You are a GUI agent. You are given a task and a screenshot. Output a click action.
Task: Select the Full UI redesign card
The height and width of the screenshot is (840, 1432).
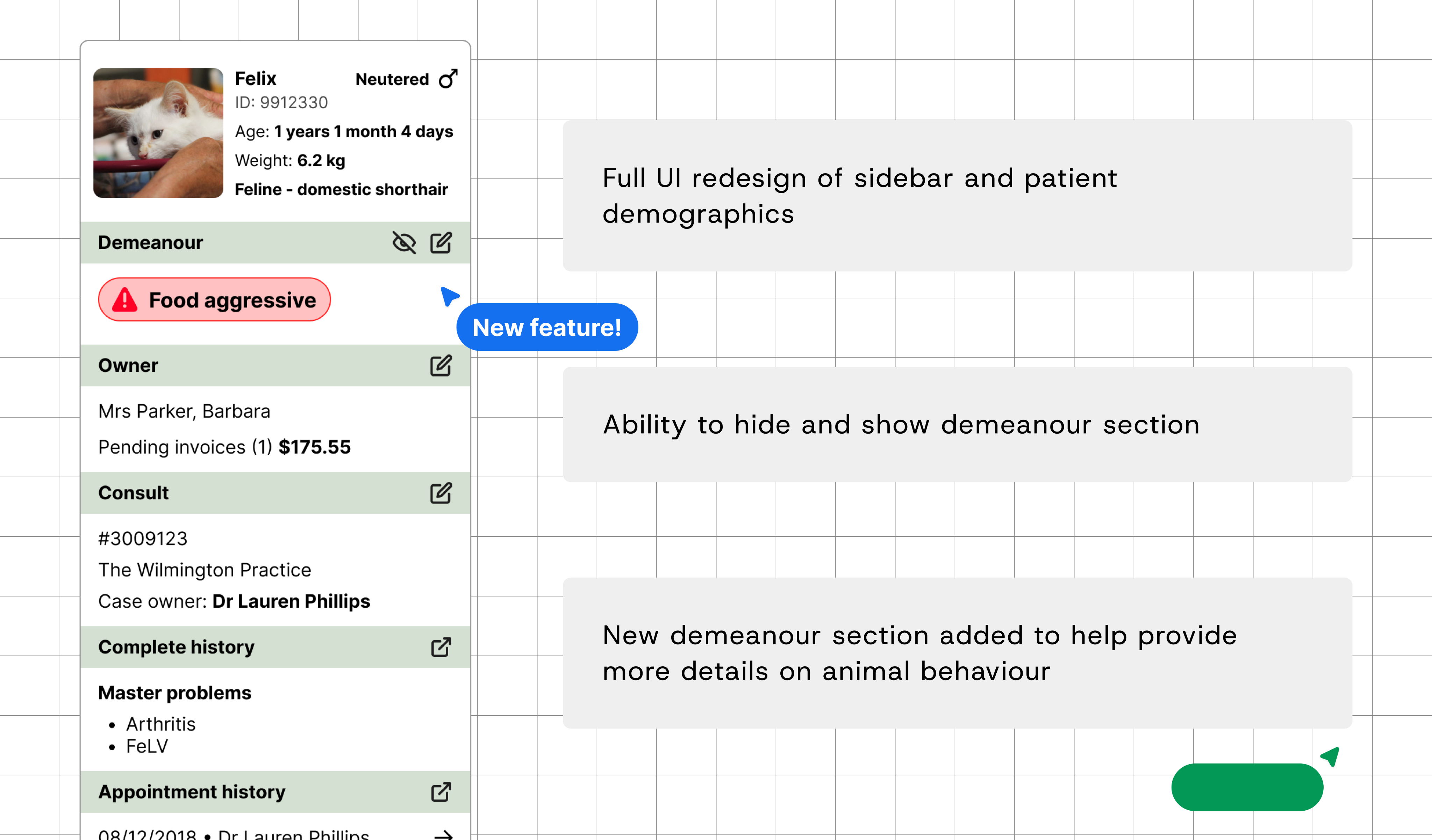tap(957, 195)
